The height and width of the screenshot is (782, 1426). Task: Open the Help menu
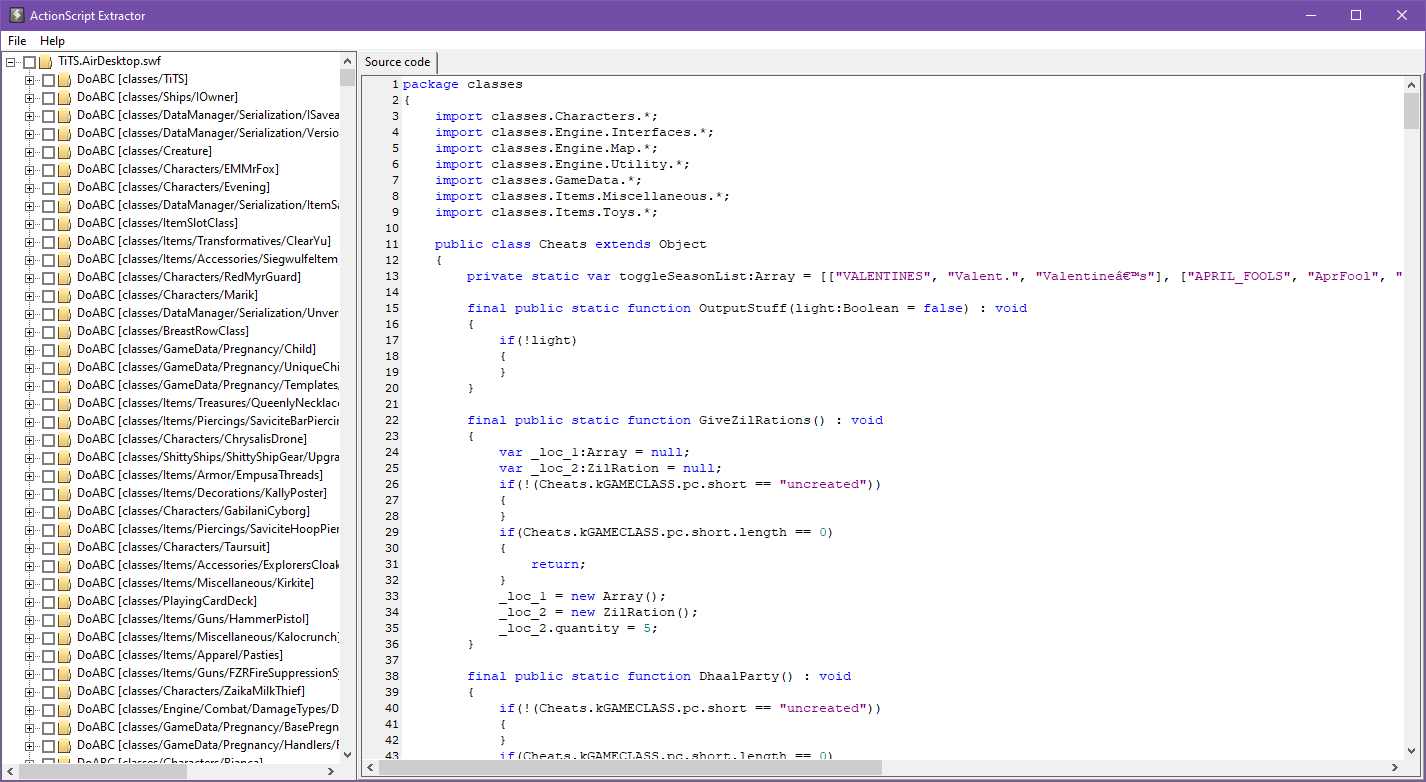pos(52,41)
